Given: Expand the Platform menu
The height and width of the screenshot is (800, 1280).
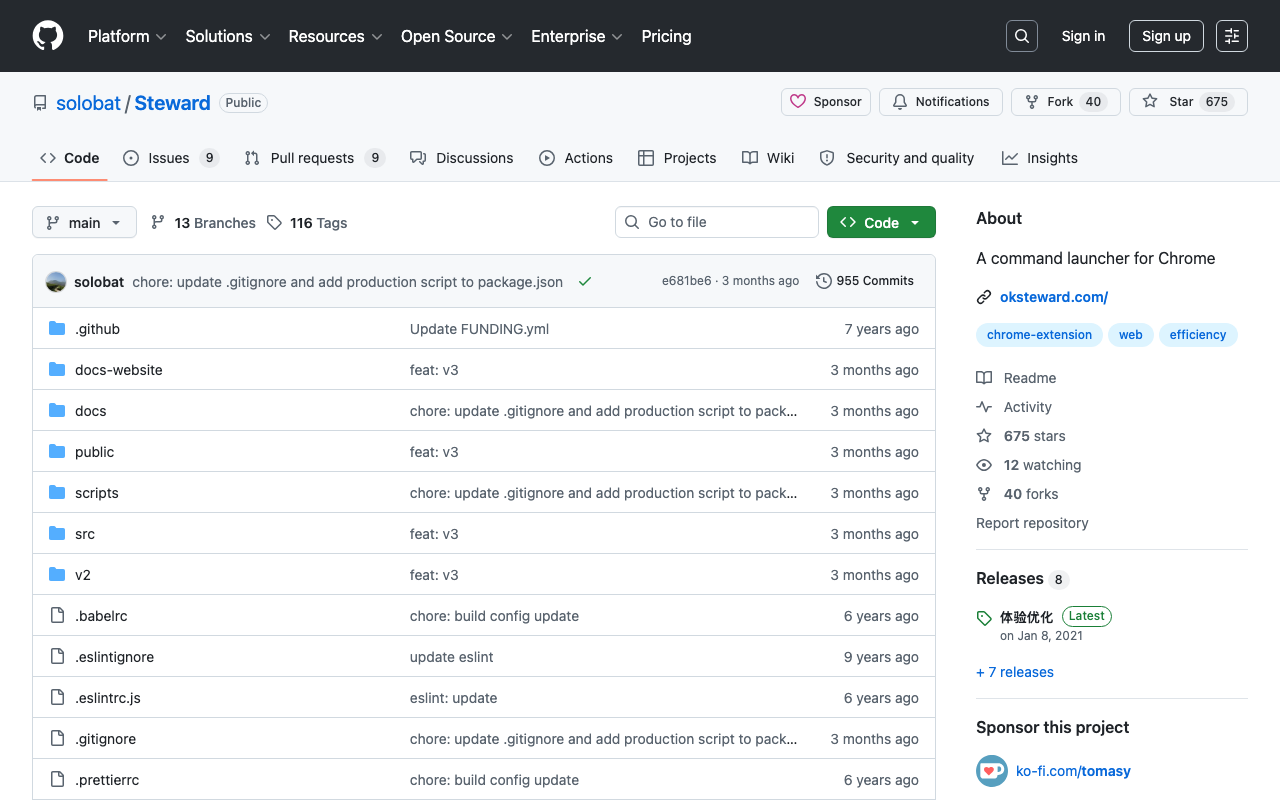Looking at the screenshot, I should (127, 36).
